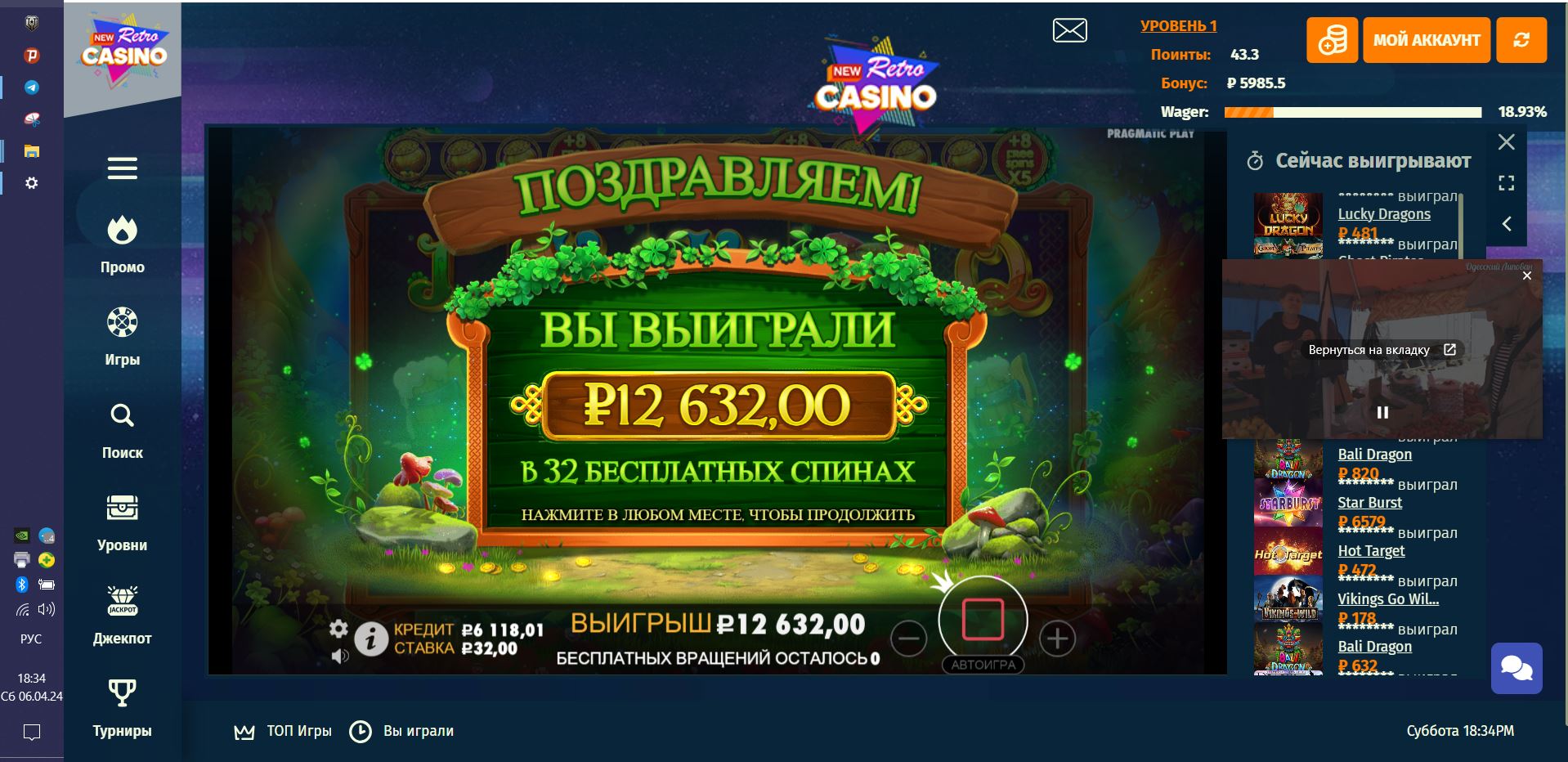Image resolution: width=1568 pixels, height=762 pixels.
Task: Open the Джекпот diamond icon section
Action: click(x=122, y=616)
